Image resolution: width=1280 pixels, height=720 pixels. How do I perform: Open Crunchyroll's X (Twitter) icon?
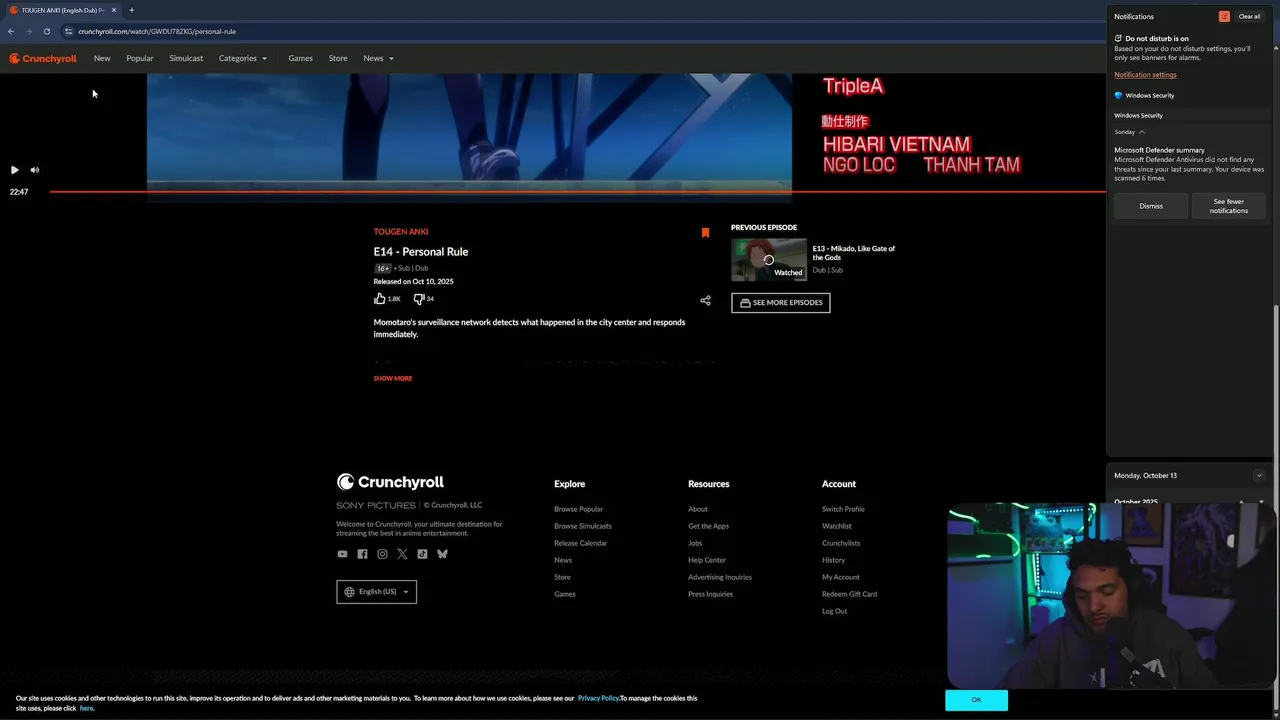pyautogui.click(x=402, y=554)
